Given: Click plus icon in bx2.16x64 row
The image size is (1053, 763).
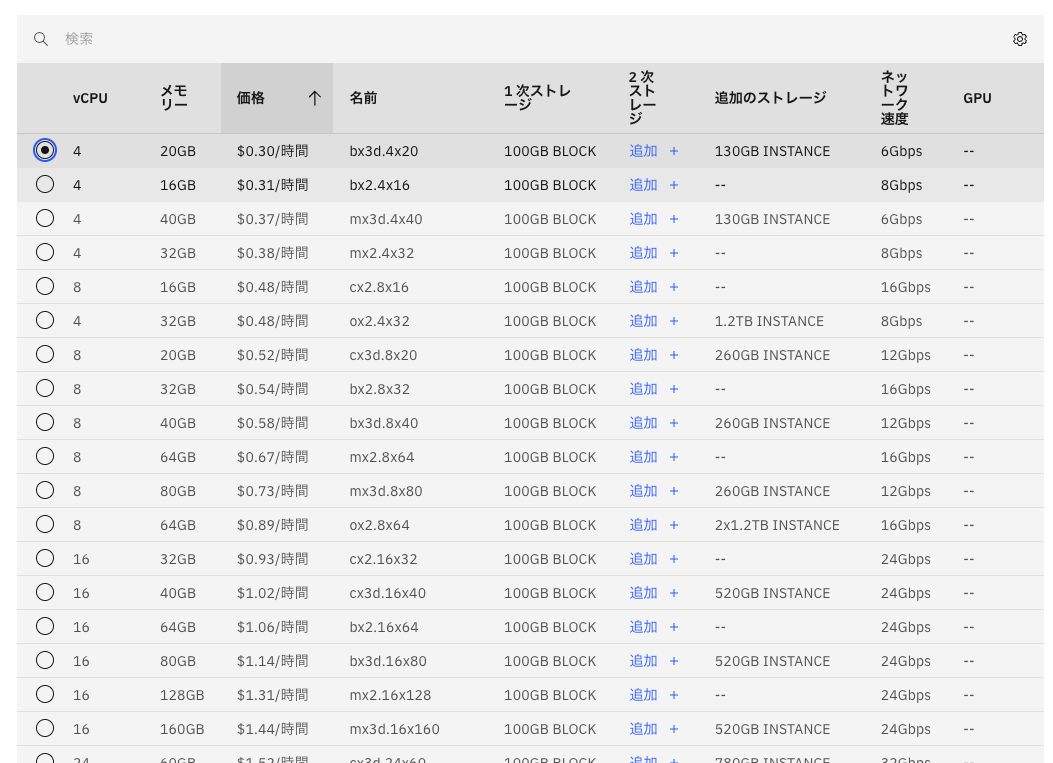Looking at the screenshot, I should 674,627.
